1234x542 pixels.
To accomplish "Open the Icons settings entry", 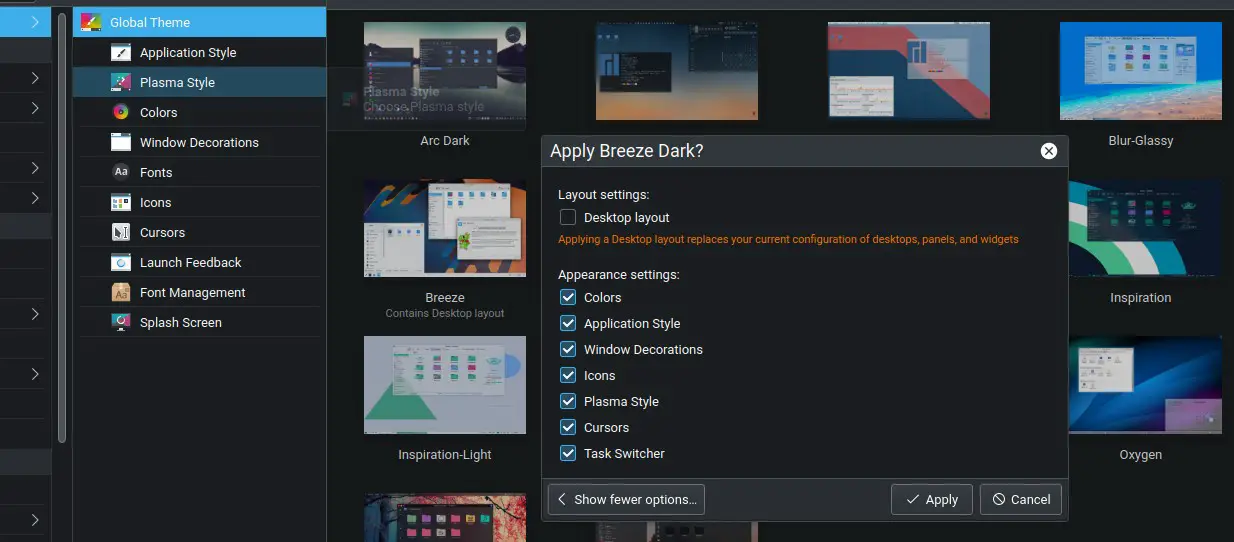I will (x=200, y=202).
